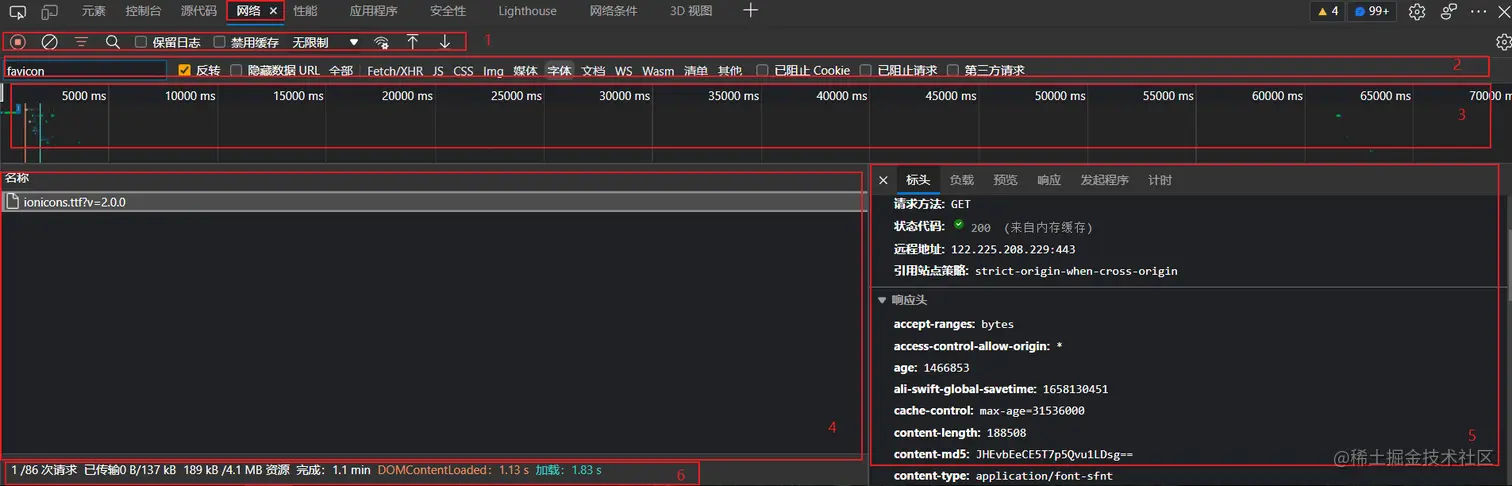Click the 35000 ms timeline marker
The height and width of the screenshot is (486, 1512).
click(735, 96)
